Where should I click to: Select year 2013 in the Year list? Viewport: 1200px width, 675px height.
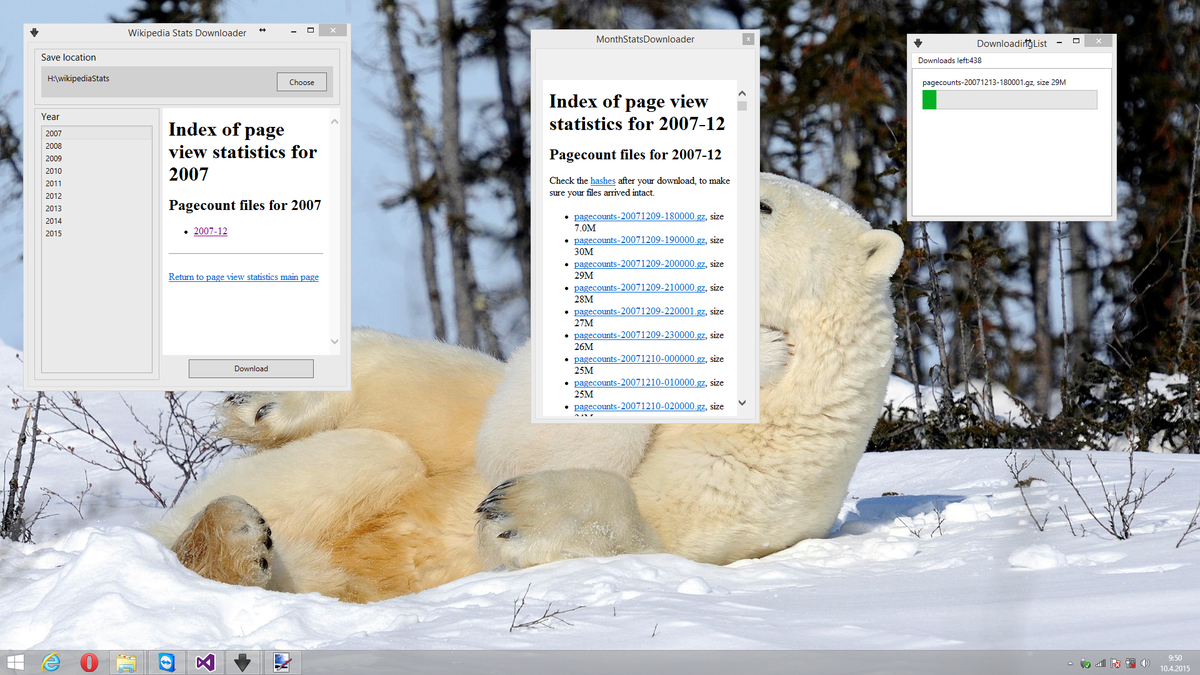[96, 208]
